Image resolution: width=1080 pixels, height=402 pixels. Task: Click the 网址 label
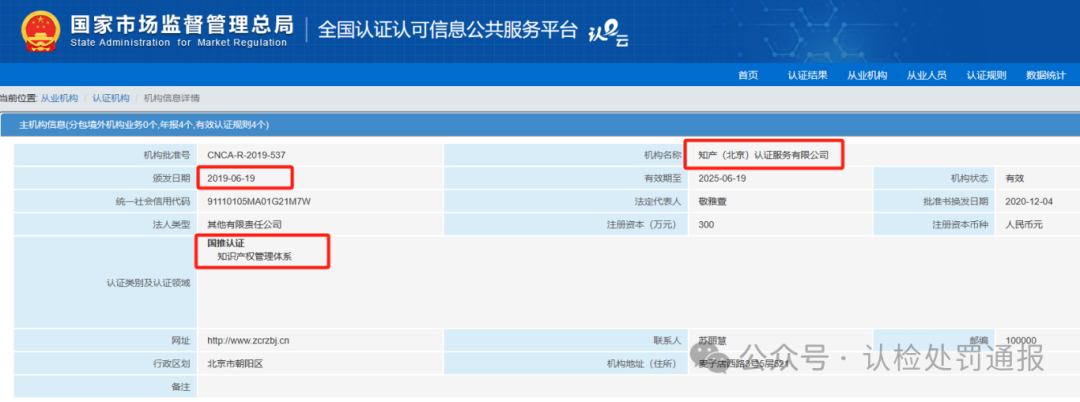tap(180, 340)
